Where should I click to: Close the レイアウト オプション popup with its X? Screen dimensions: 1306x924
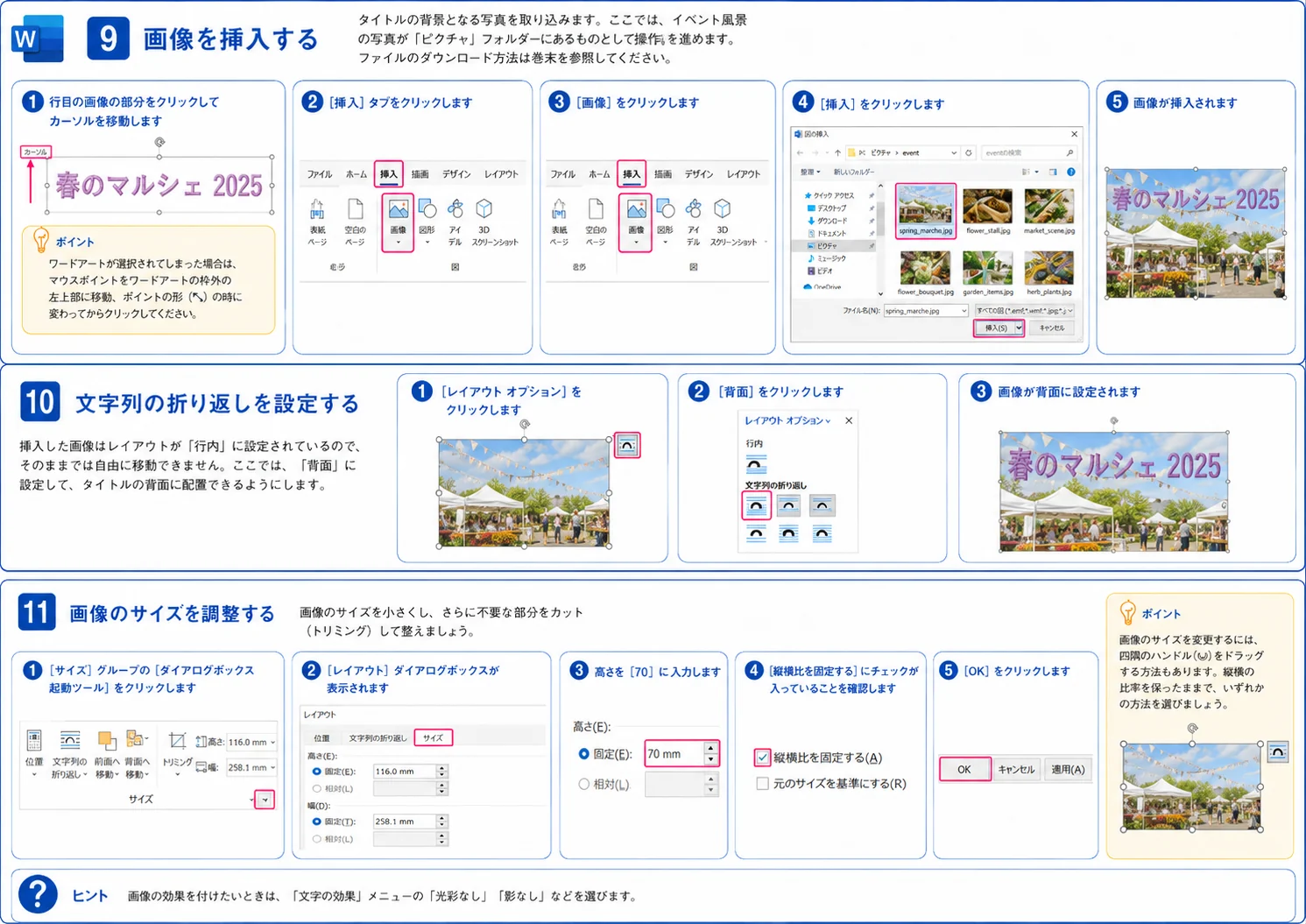pyautogui.click(x=849, y=420)
